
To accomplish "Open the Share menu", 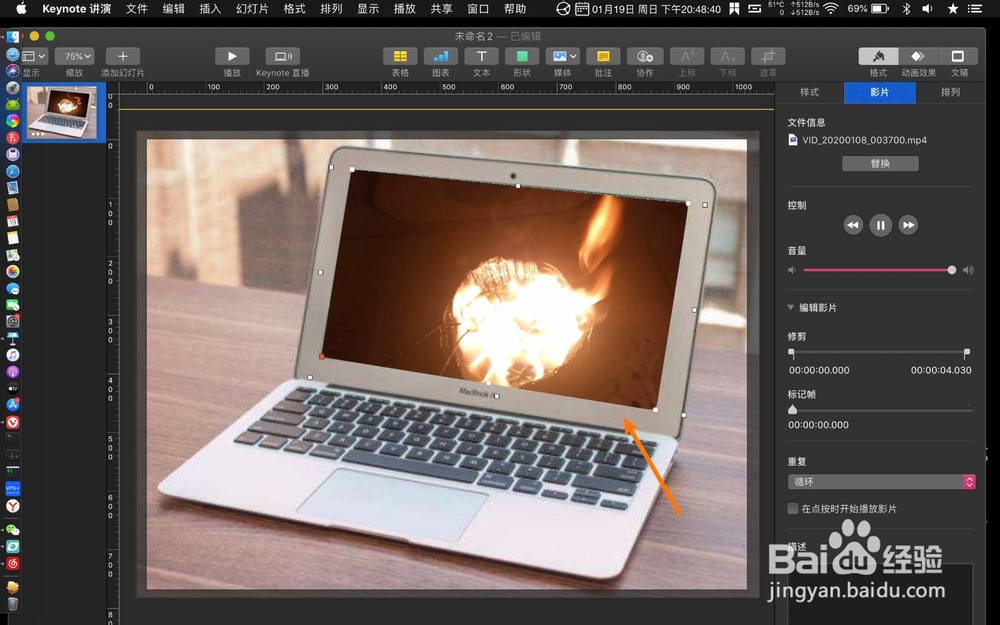I will (x=441, y=9).
